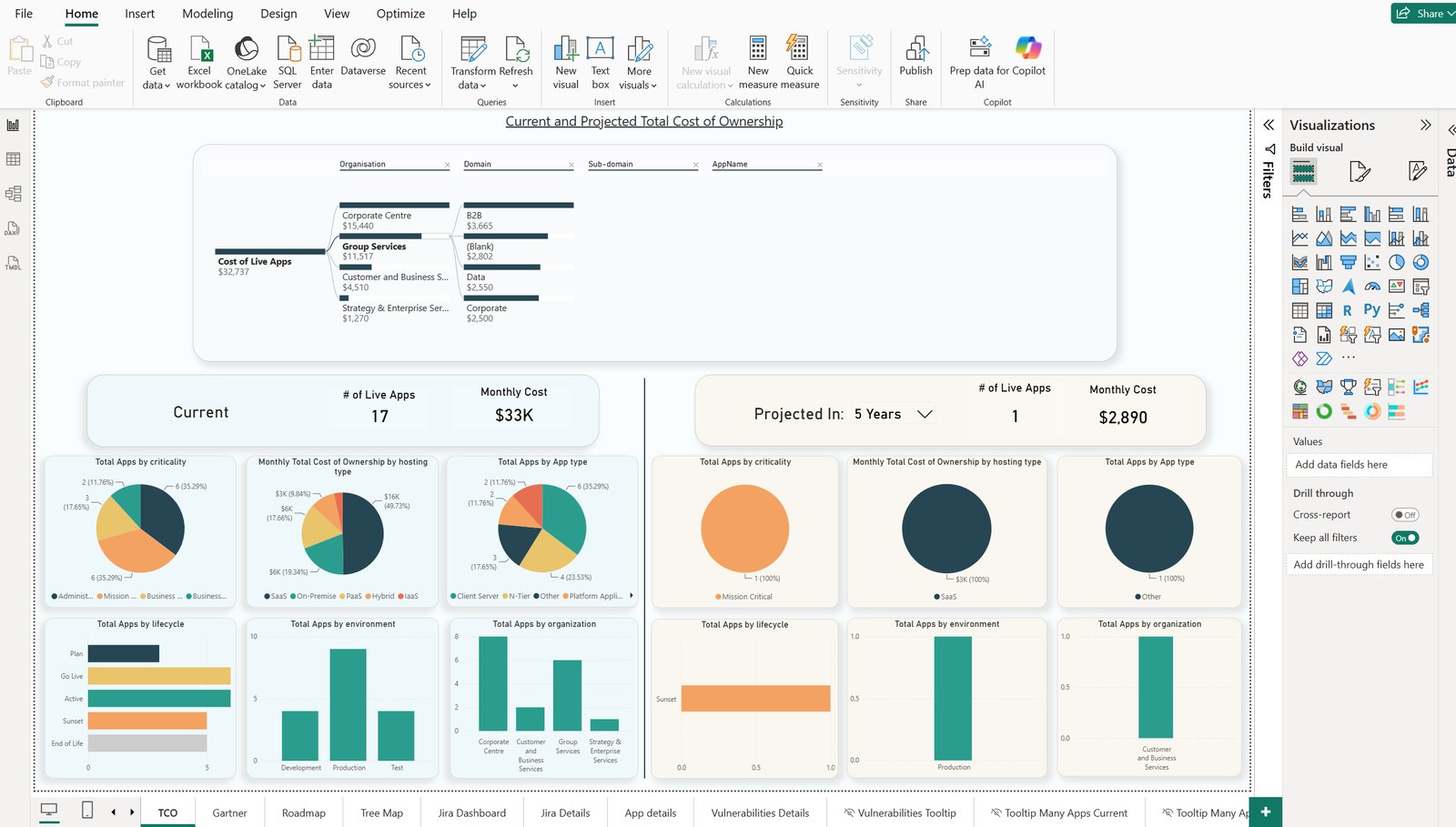Viewport: 1456px width, 827px height.
Task: Open the Jira Dashboard page tab
Action: click(471, 812)
